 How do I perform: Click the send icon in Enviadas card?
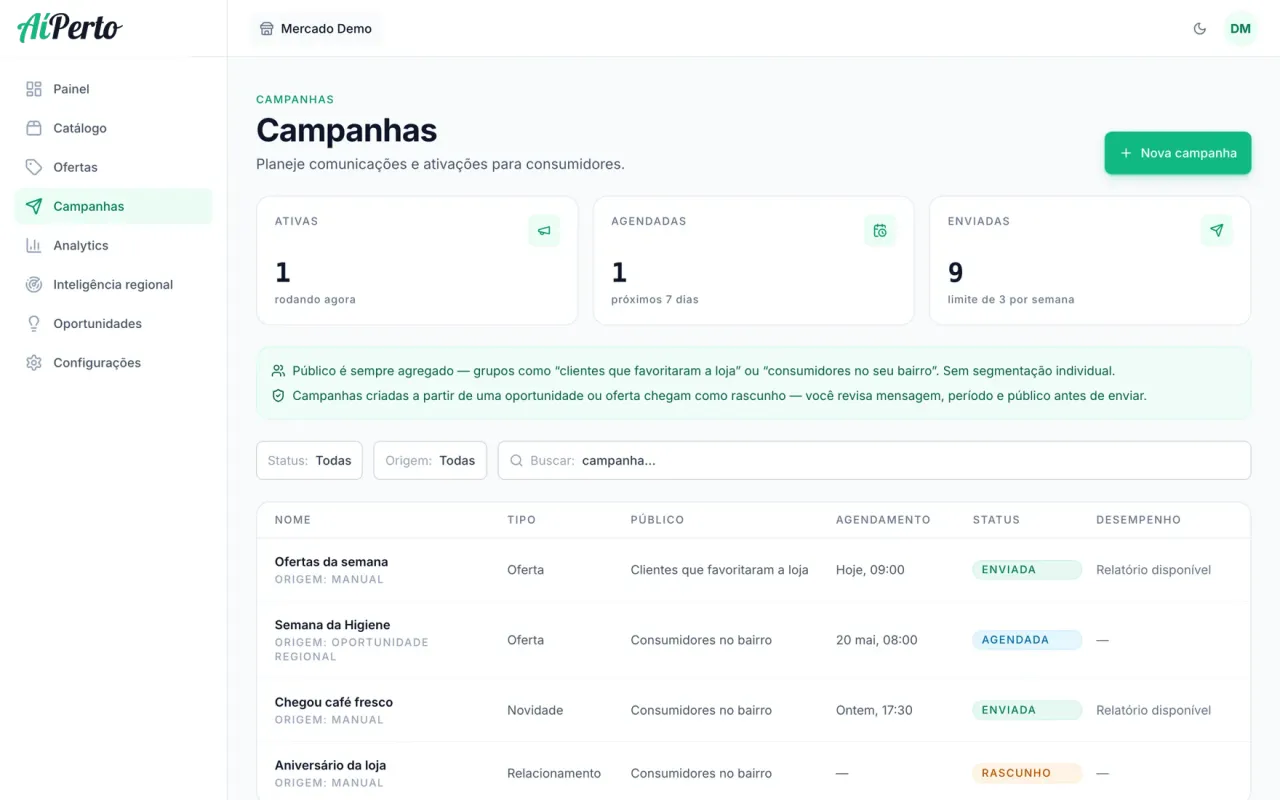pos(1216,230)
